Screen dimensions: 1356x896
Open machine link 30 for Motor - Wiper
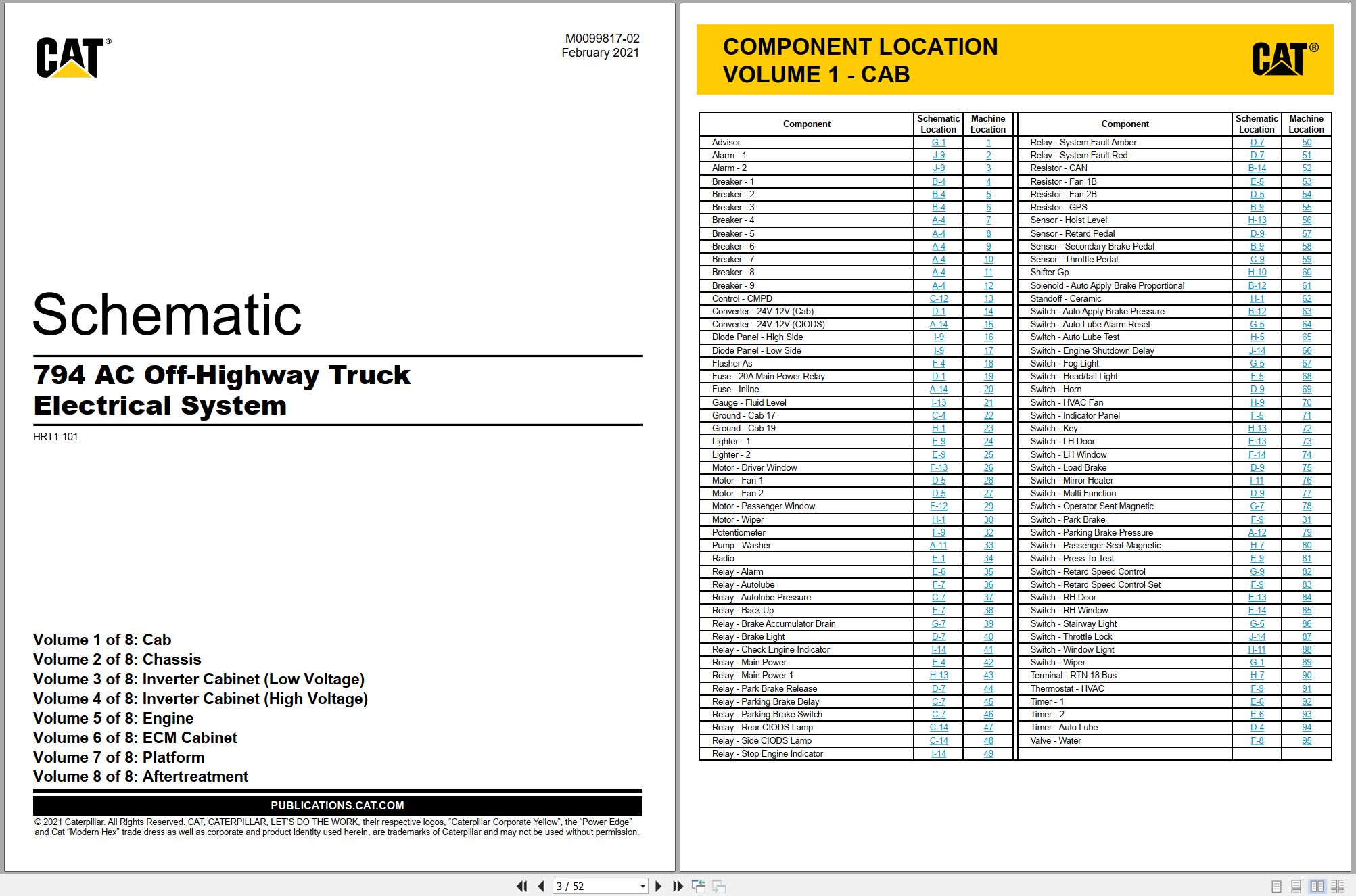(x=988, y=519)
